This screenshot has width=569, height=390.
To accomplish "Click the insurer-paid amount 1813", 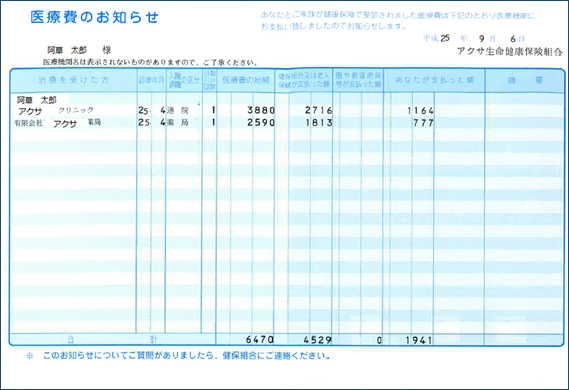I will coord(319,123).
